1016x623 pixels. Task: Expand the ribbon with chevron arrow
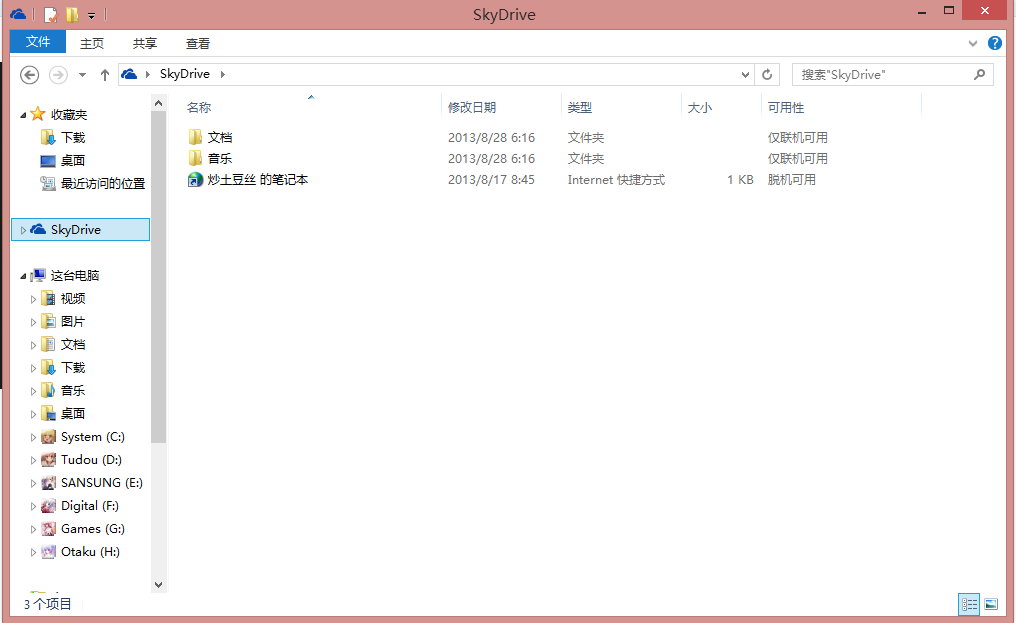(974, 44)
